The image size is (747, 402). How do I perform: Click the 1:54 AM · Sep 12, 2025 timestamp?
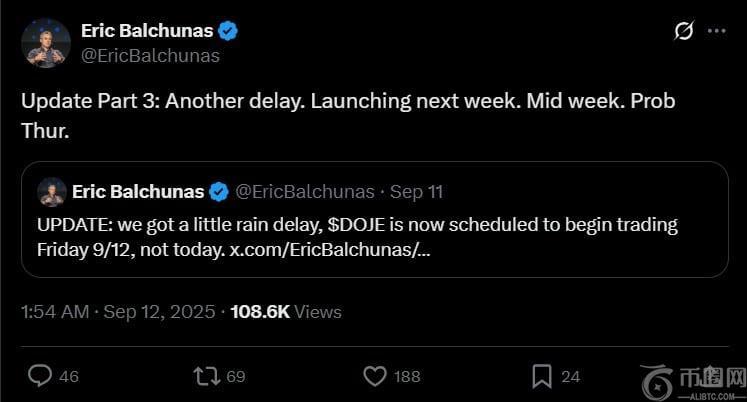click(x=118, y=312)
